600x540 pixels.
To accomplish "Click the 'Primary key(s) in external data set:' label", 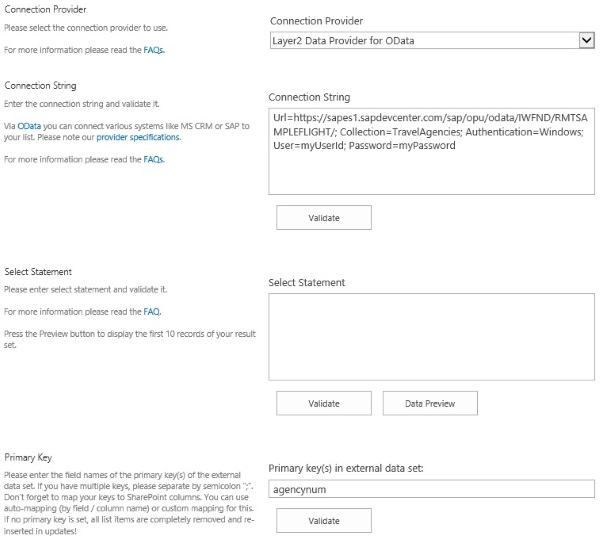I will (x=346, y=468).
